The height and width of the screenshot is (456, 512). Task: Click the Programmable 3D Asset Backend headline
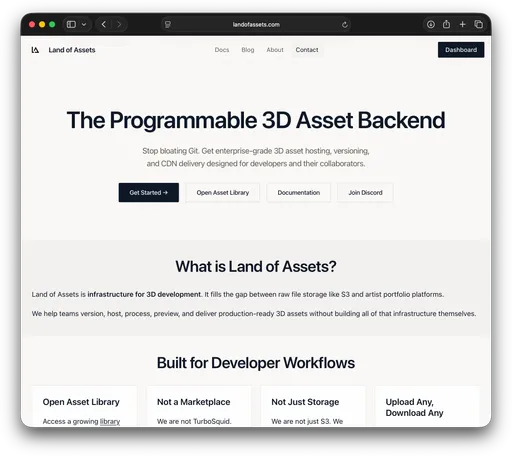(256, 120)
